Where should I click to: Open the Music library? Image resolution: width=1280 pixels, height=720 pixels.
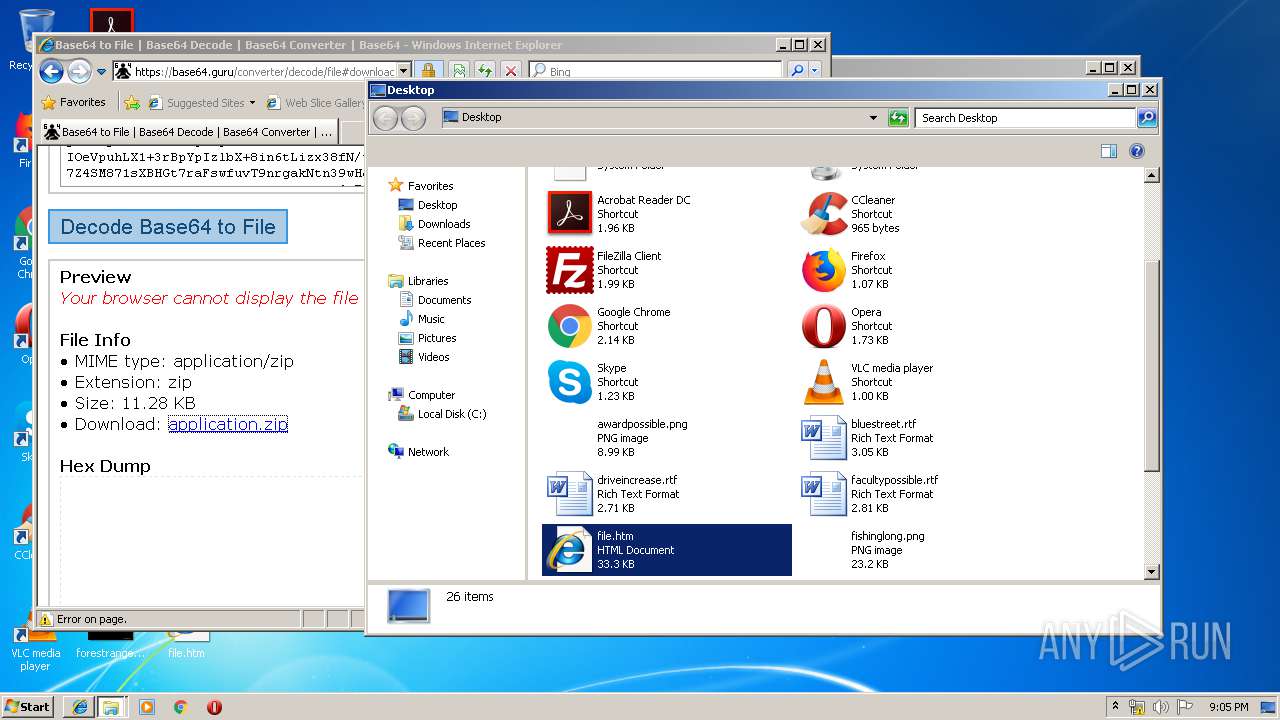[x=421, y=319]
